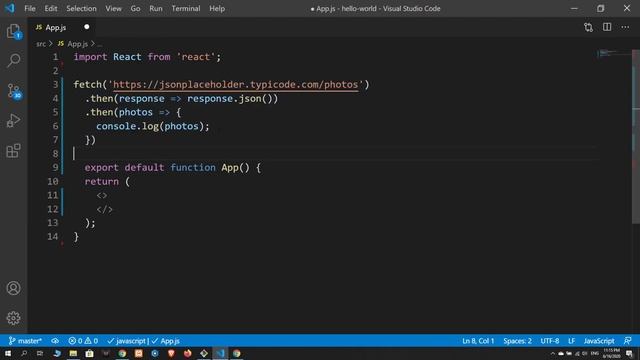Screen dimensions: 640x360
Task: Click the Open Changes icon in editor toolbar
Action: 588,27
